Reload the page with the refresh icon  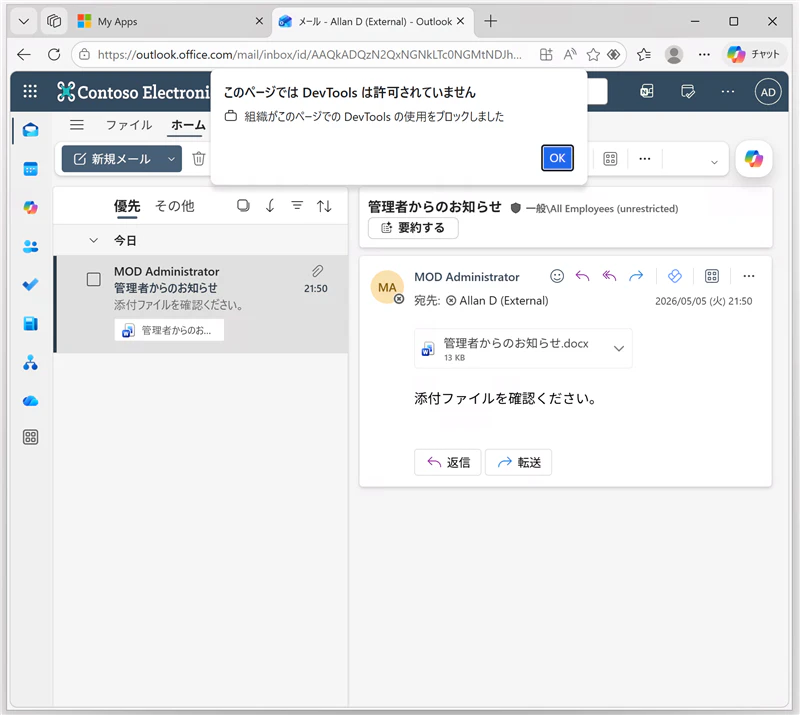[x=54, y=54]
